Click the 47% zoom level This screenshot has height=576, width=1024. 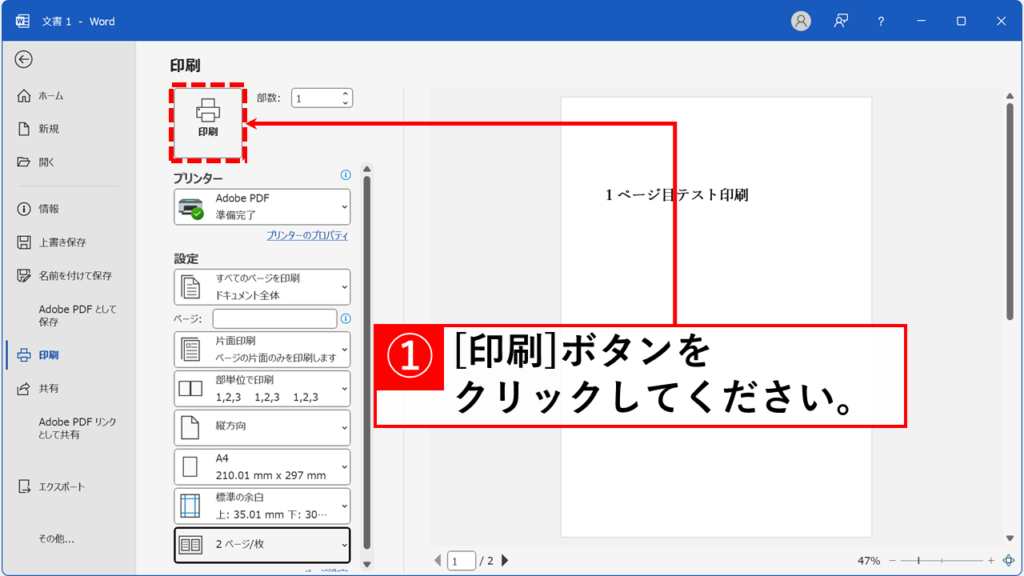[x=869, y=560]
